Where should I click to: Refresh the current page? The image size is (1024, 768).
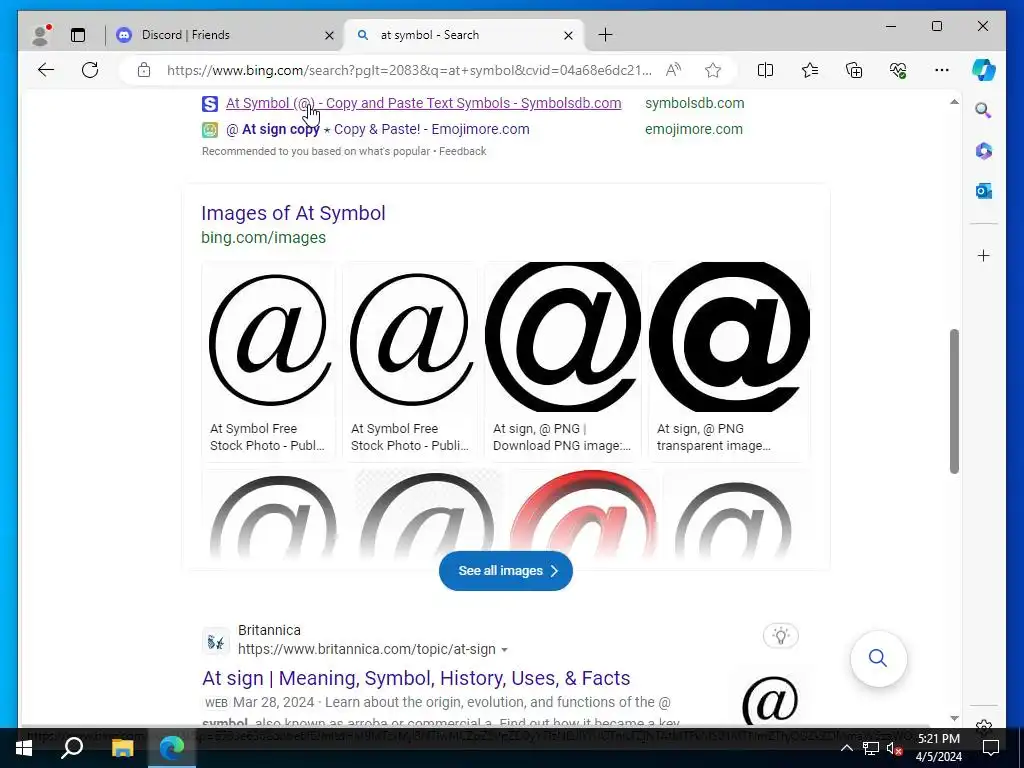tap(90, 70)
